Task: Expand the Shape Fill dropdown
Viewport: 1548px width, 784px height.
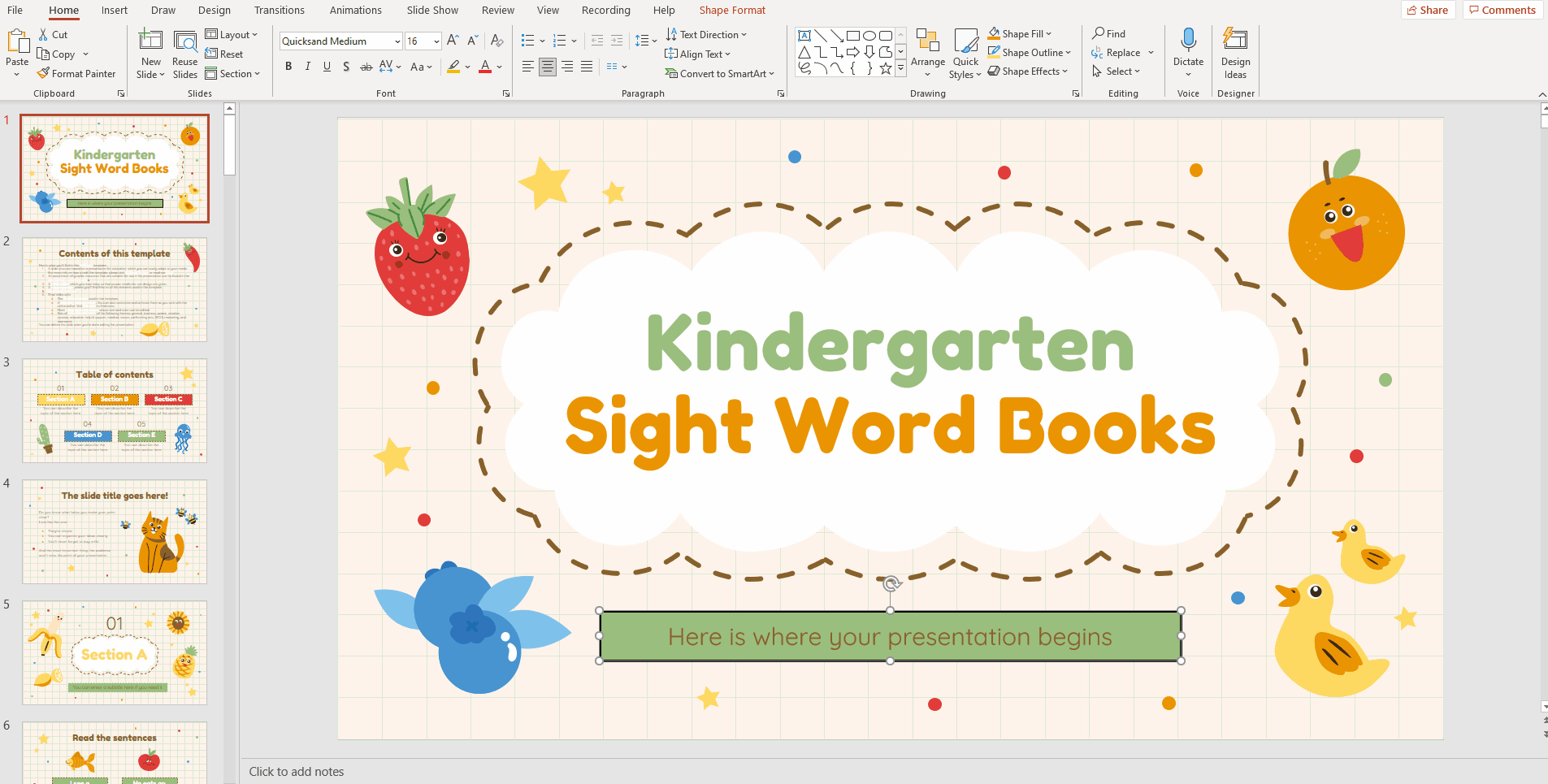Action: coord(1049,34)
